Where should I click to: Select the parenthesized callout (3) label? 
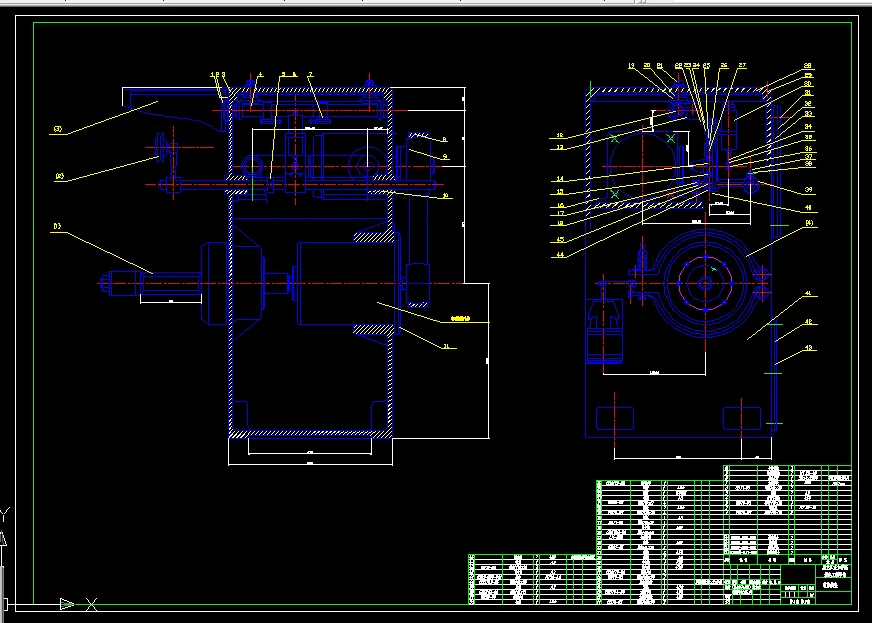tap(57, 129)
